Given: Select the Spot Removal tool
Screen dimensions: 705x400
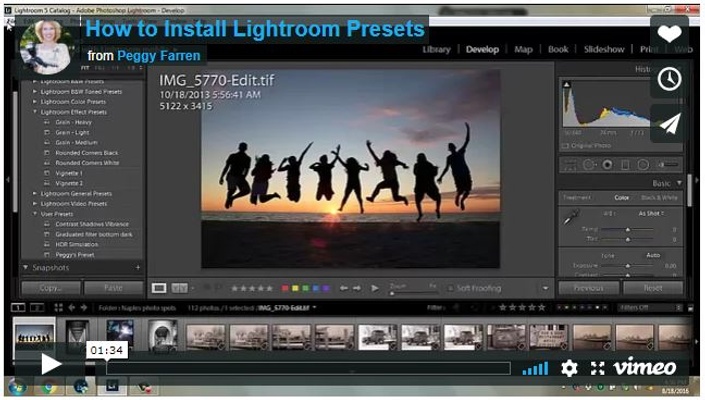Looking at the screenshot, I should pyautogui.click(x=589, y=165).
